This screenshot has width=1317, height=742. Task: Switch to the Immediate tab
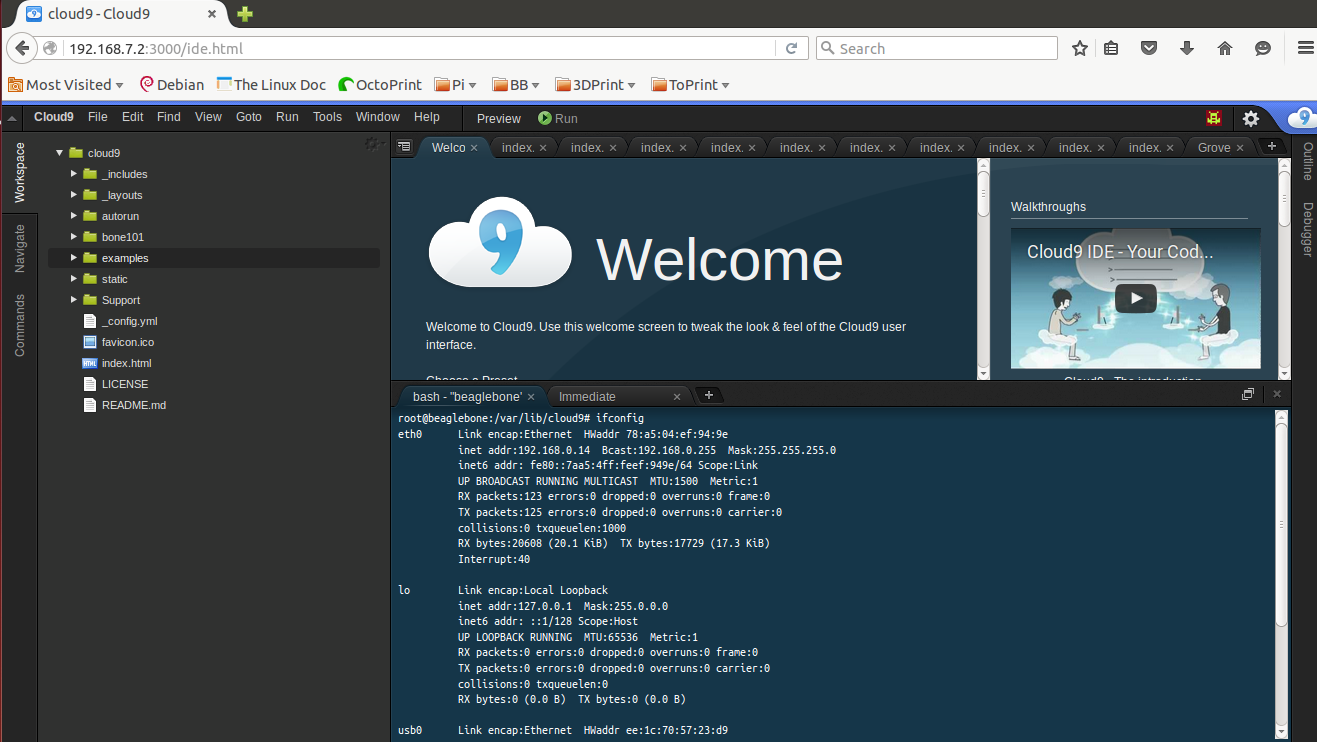(x=620, y=396)
